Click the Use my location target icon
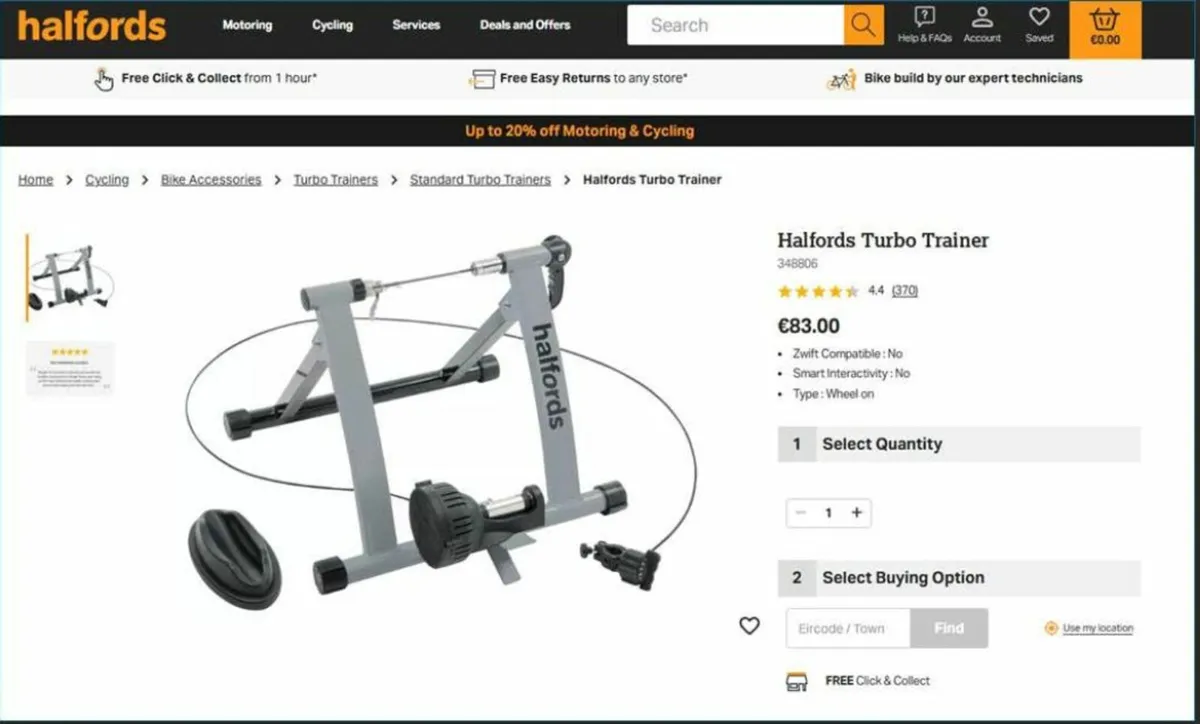The width and height of the screenshot is (1200, 724). (1051, 628)
